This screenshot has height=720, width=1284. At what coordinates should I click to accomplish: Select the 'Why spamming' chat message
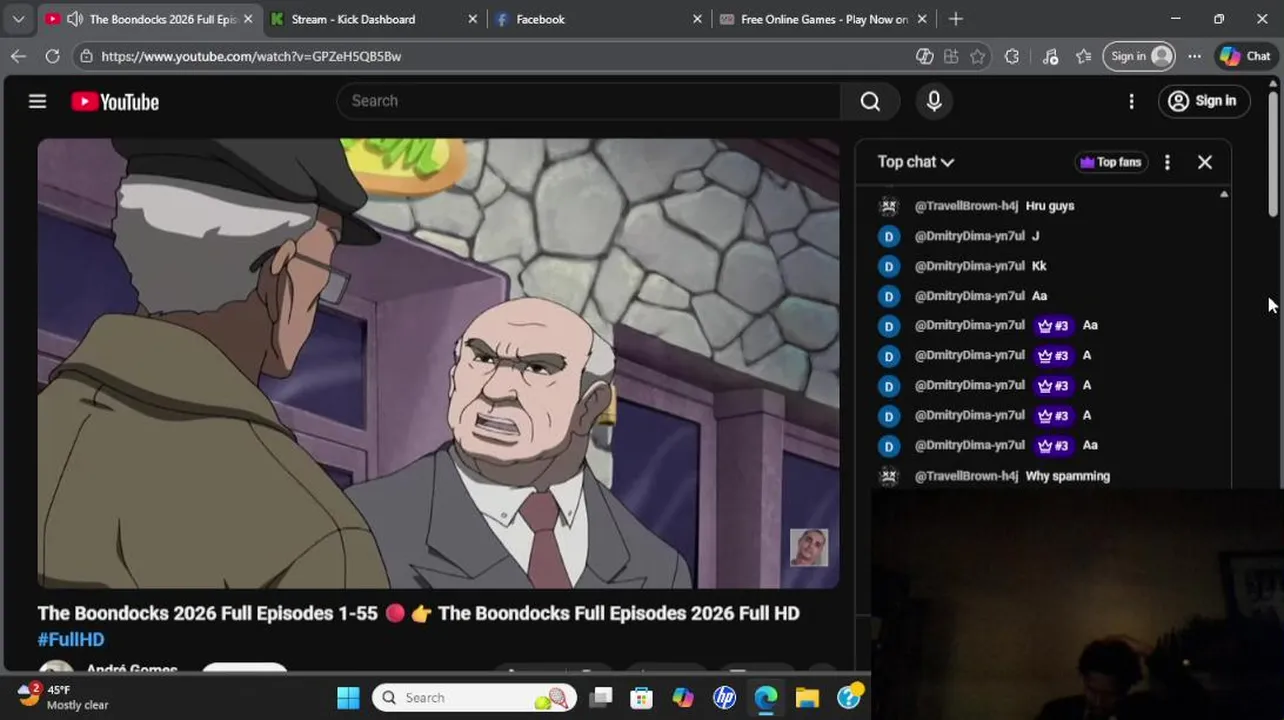tap(1068, 476)
